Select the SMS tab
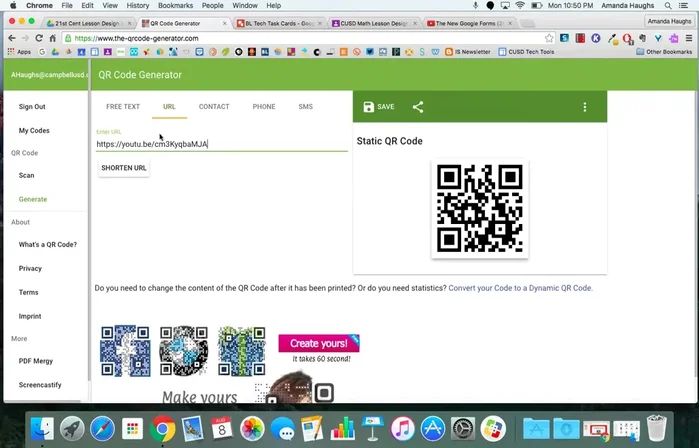Screen dimensions: 699x448 tap(305, 106)
